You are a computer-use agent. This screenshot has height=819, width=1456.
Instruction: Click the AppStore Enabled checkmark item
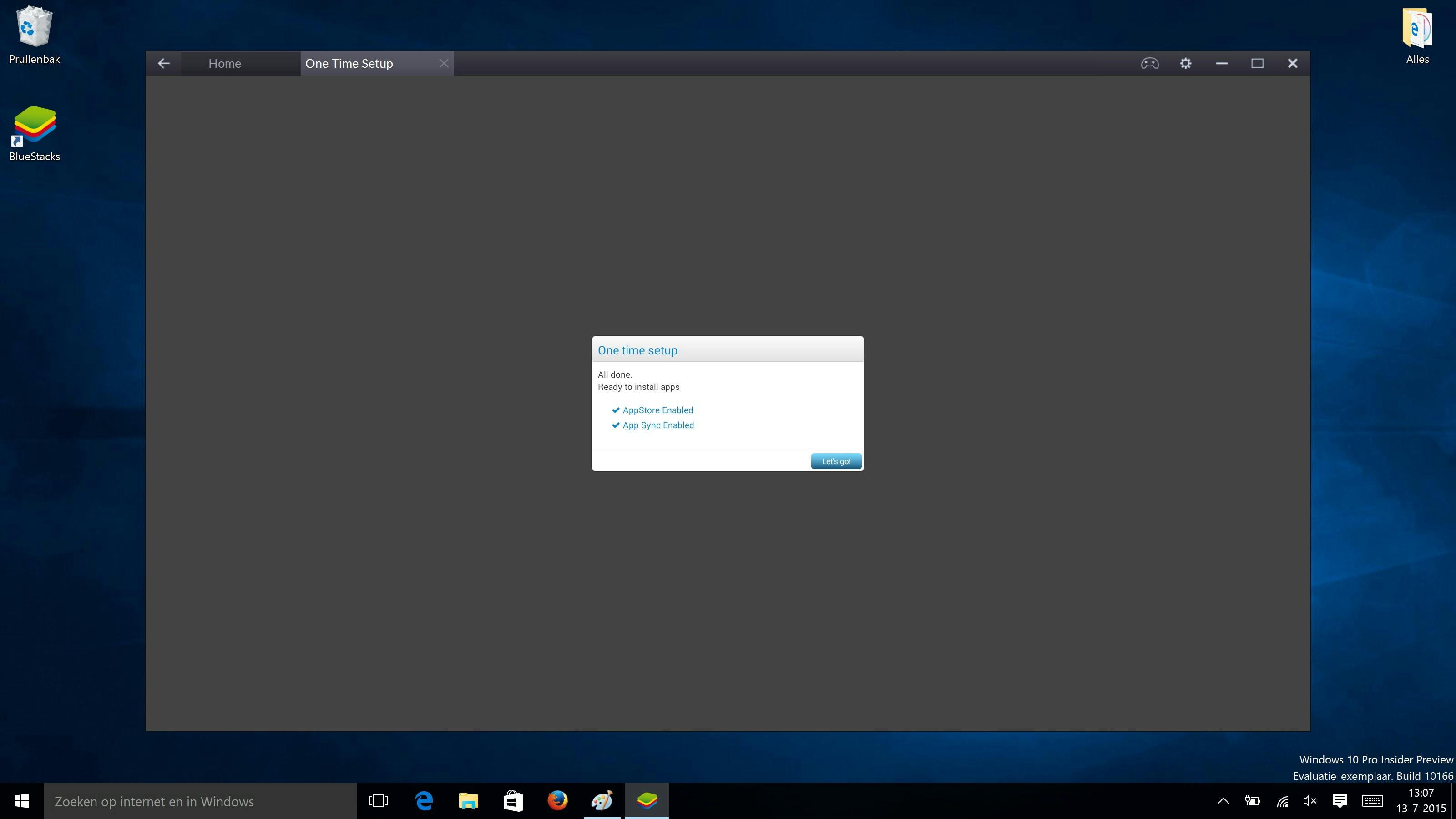(657, 410)
